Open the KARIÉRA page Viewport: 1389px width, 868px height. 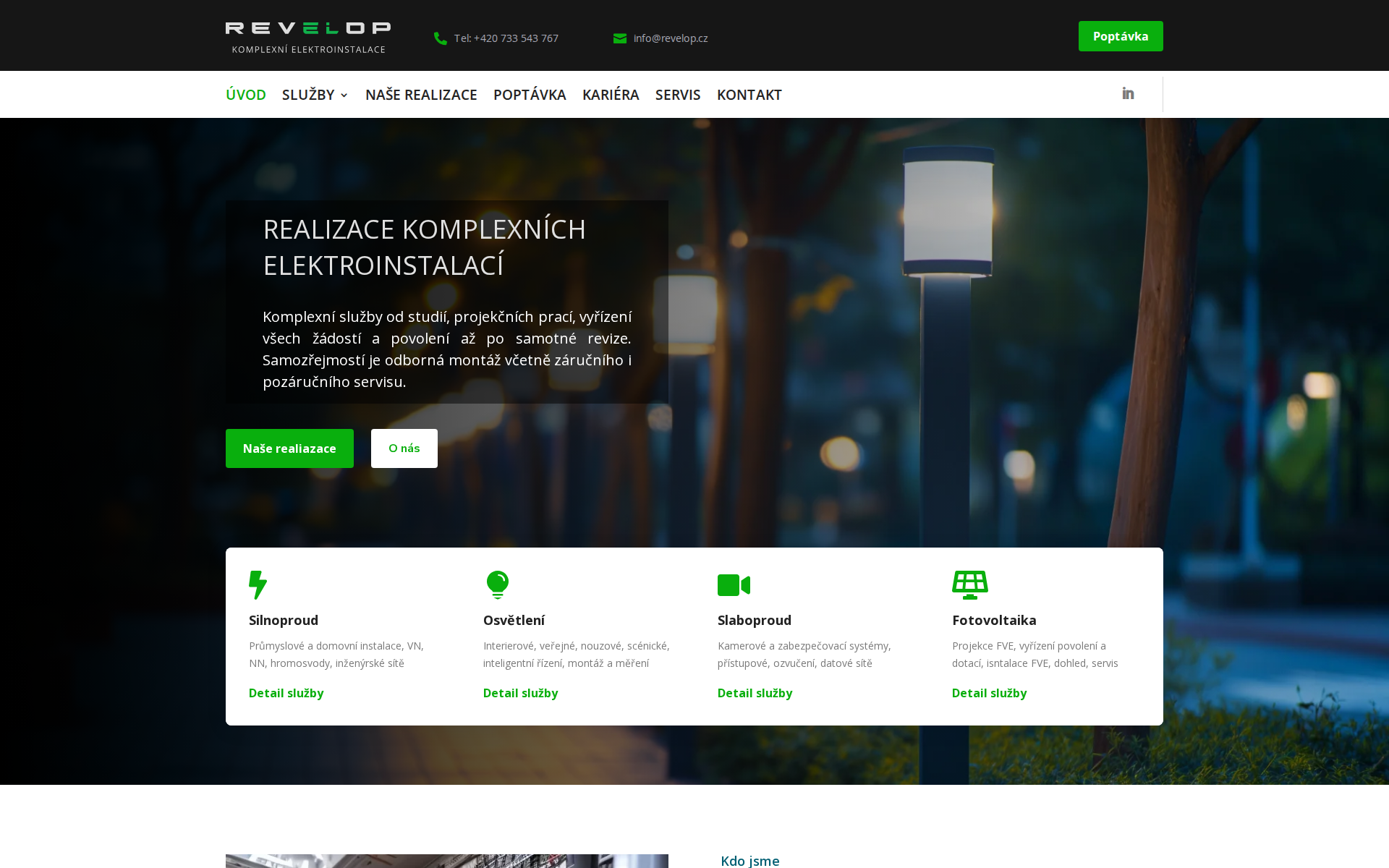click(611, 95)
